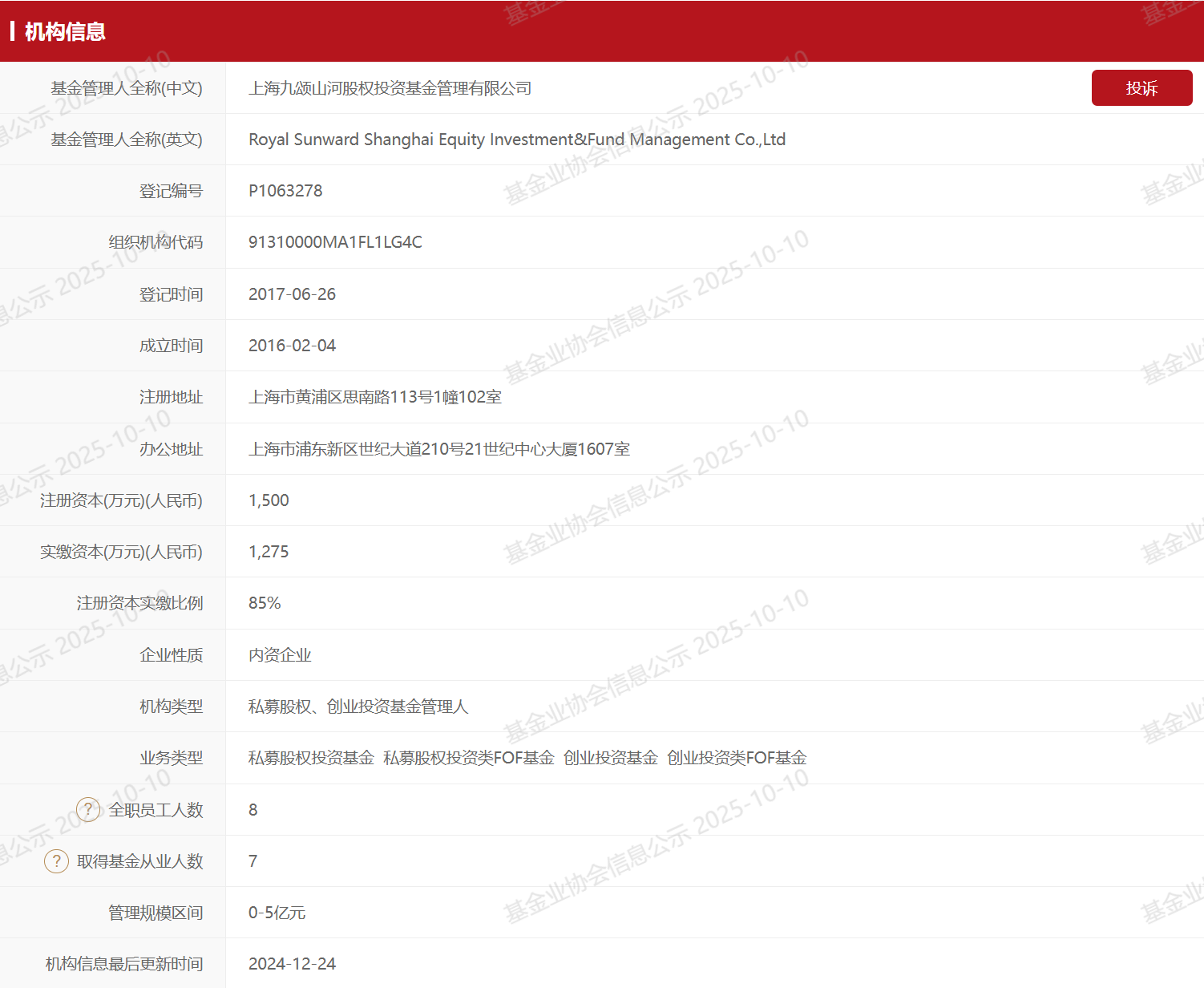Click last update date 2024-12-24

pyautogui.click(x=292, y=964)
